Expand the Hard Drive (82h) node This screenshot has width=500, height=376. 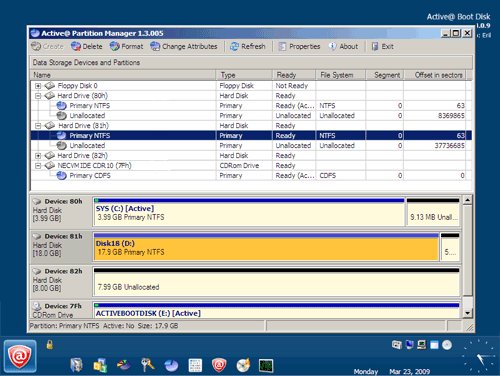click(x=38, y=156)
